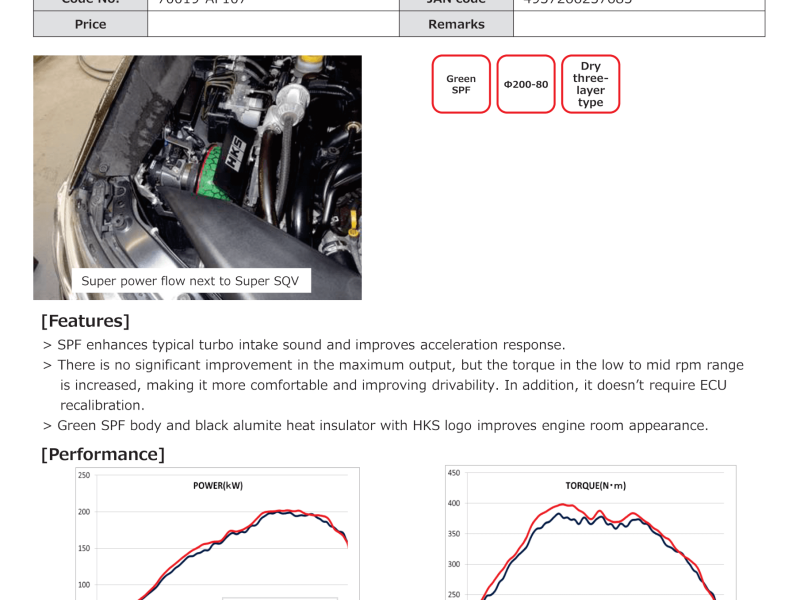Click the Green SPF badge
Image resolution: width=800 pixels, height=600 pixels.
coord(461,84)
